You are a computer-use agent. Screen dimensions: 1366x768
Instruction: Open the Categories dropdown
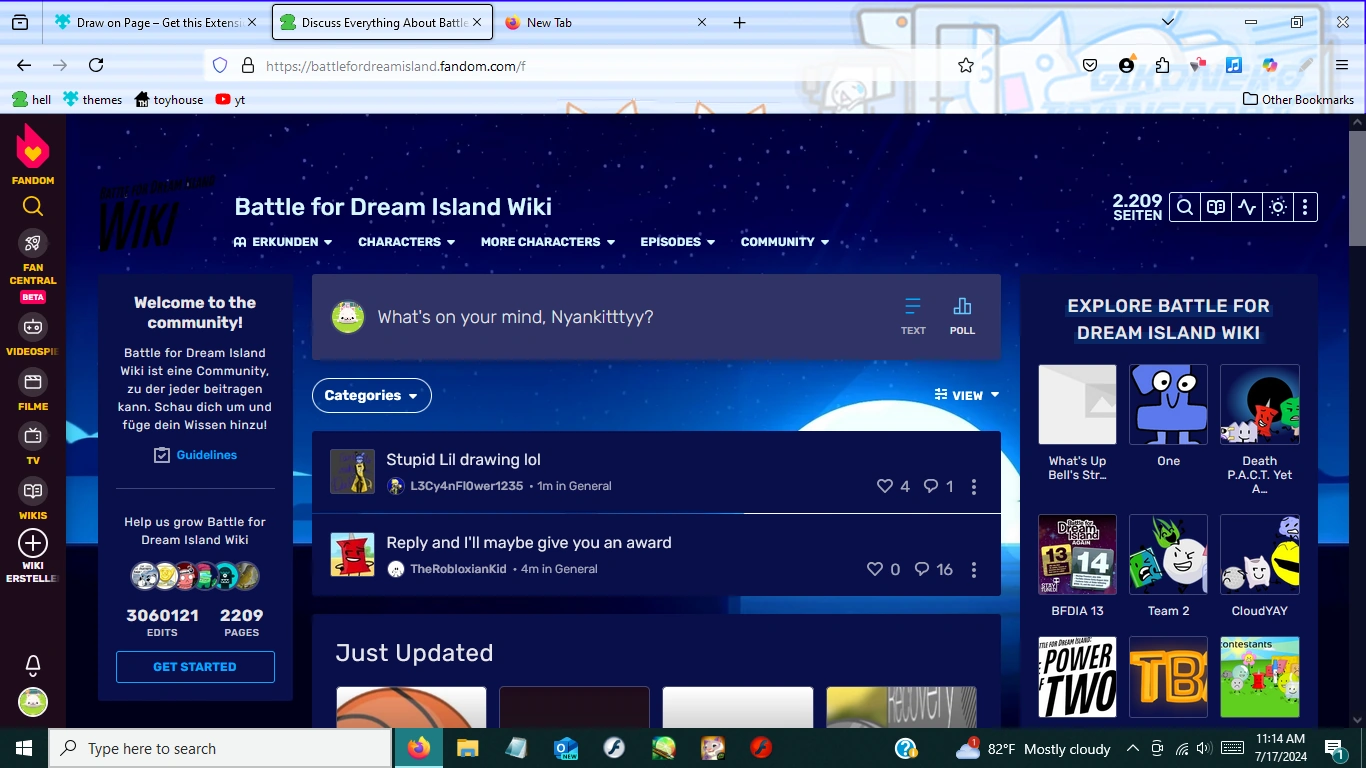[371, 396]
